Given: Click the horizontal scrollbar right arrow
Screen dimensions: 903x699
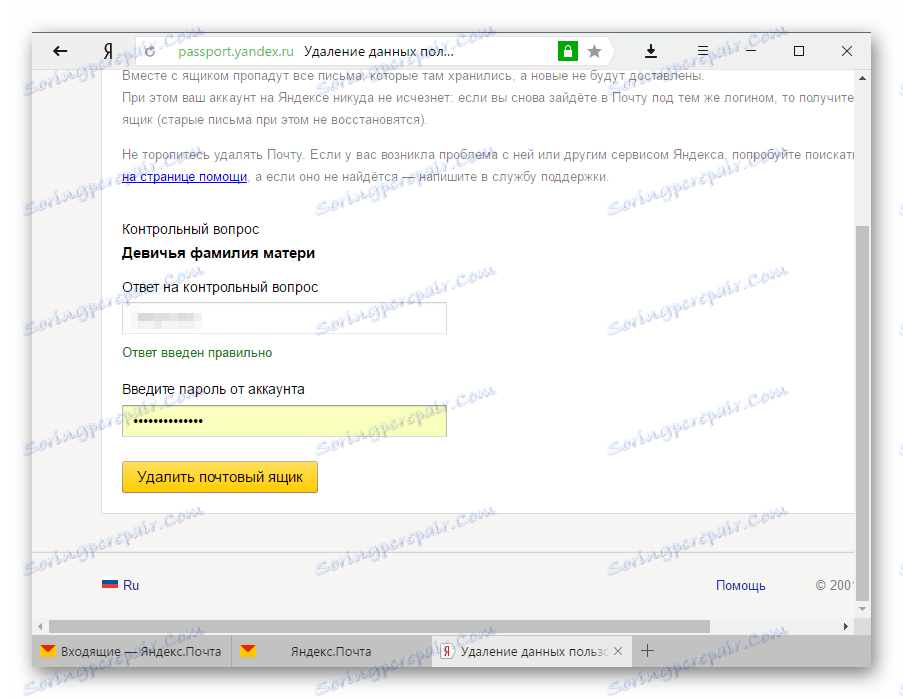Looking at the screenshot, I should tap(845, 626).
